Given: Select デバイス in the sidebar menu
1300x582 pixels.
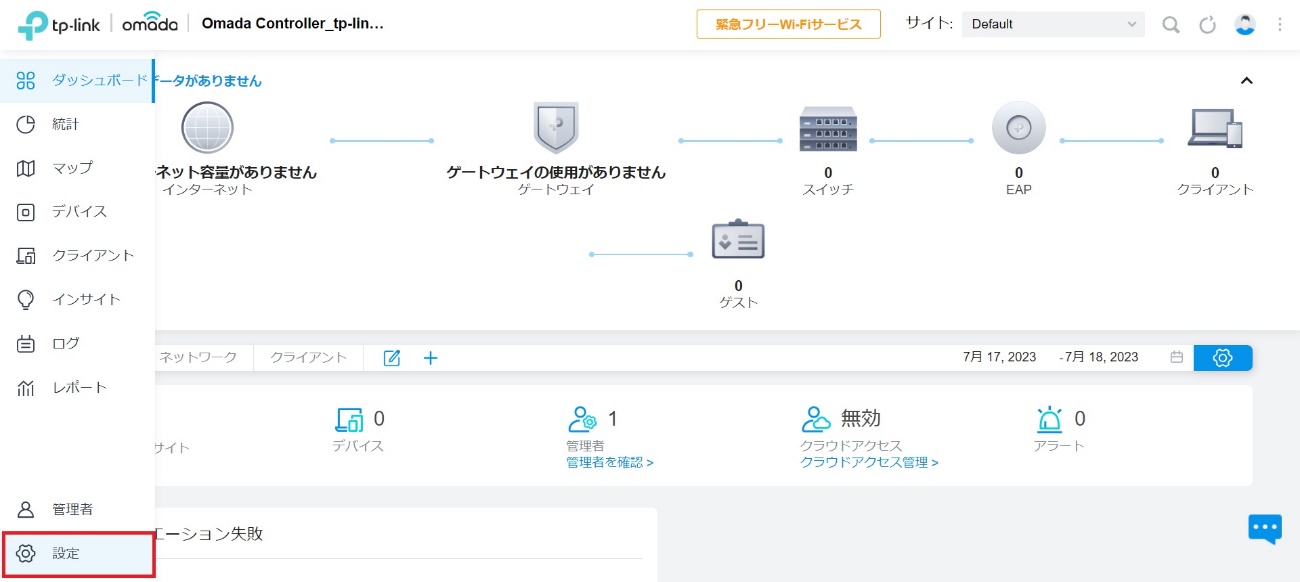Looking at the screenshot, I should click(x=78, y=212).
